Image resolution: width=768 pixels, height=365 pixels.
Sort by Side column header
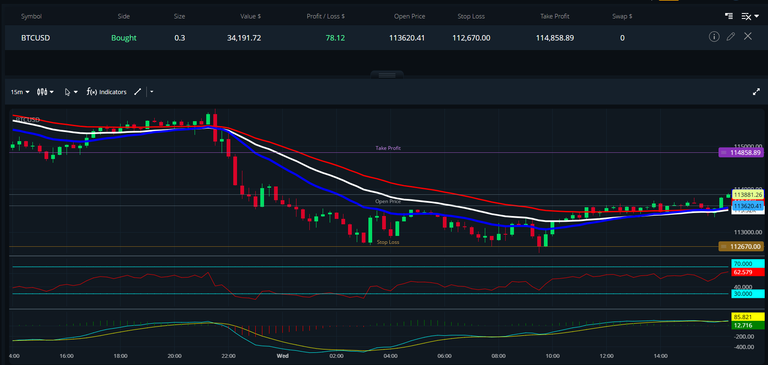click(x=124, y=16)
